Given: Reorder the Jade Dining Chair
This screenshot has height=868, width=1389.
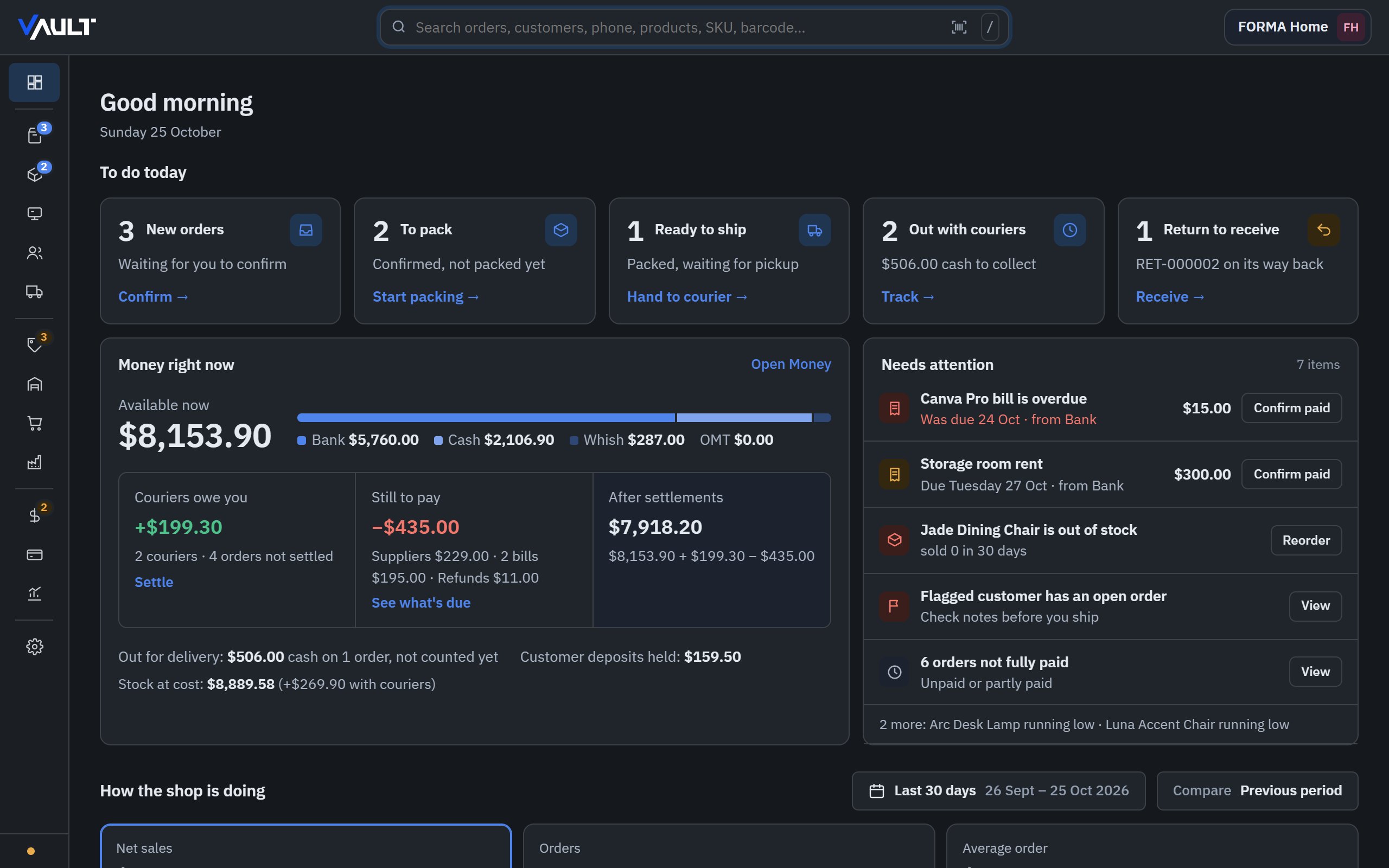Looking at the screenshot, I should click(1306, 540).
